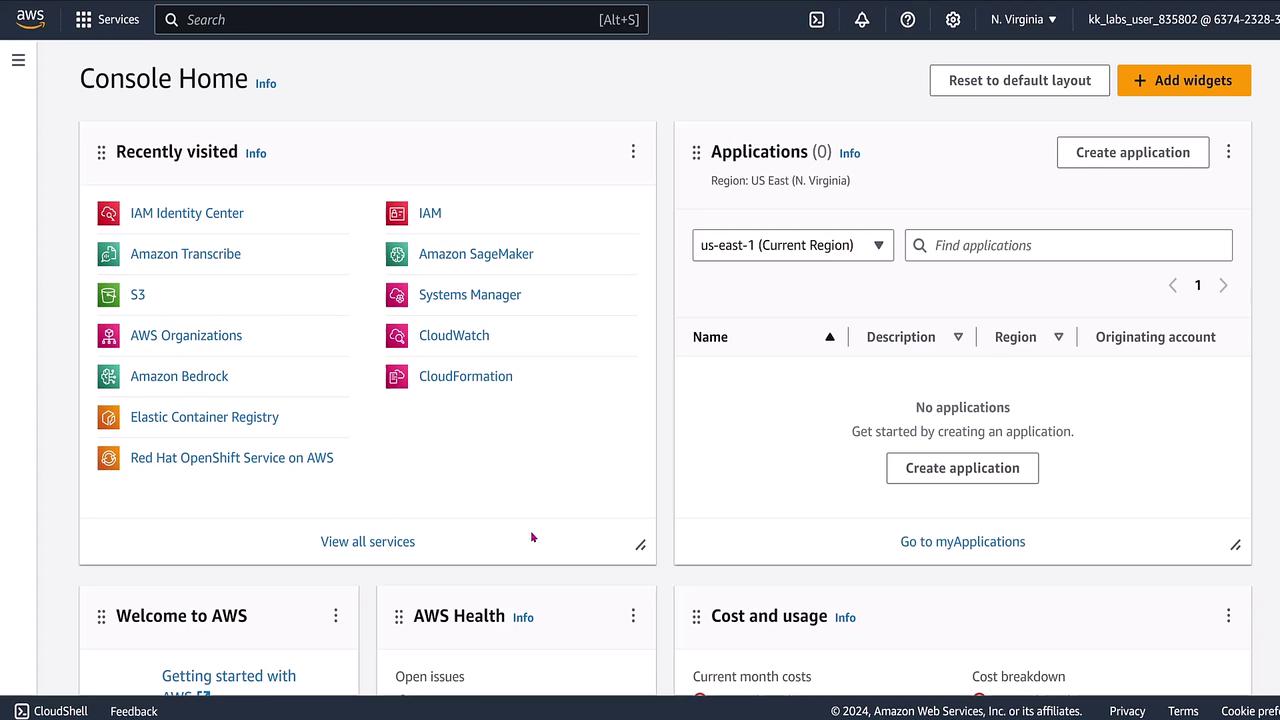Sort applications by Region column

(x=1058, y=337)
